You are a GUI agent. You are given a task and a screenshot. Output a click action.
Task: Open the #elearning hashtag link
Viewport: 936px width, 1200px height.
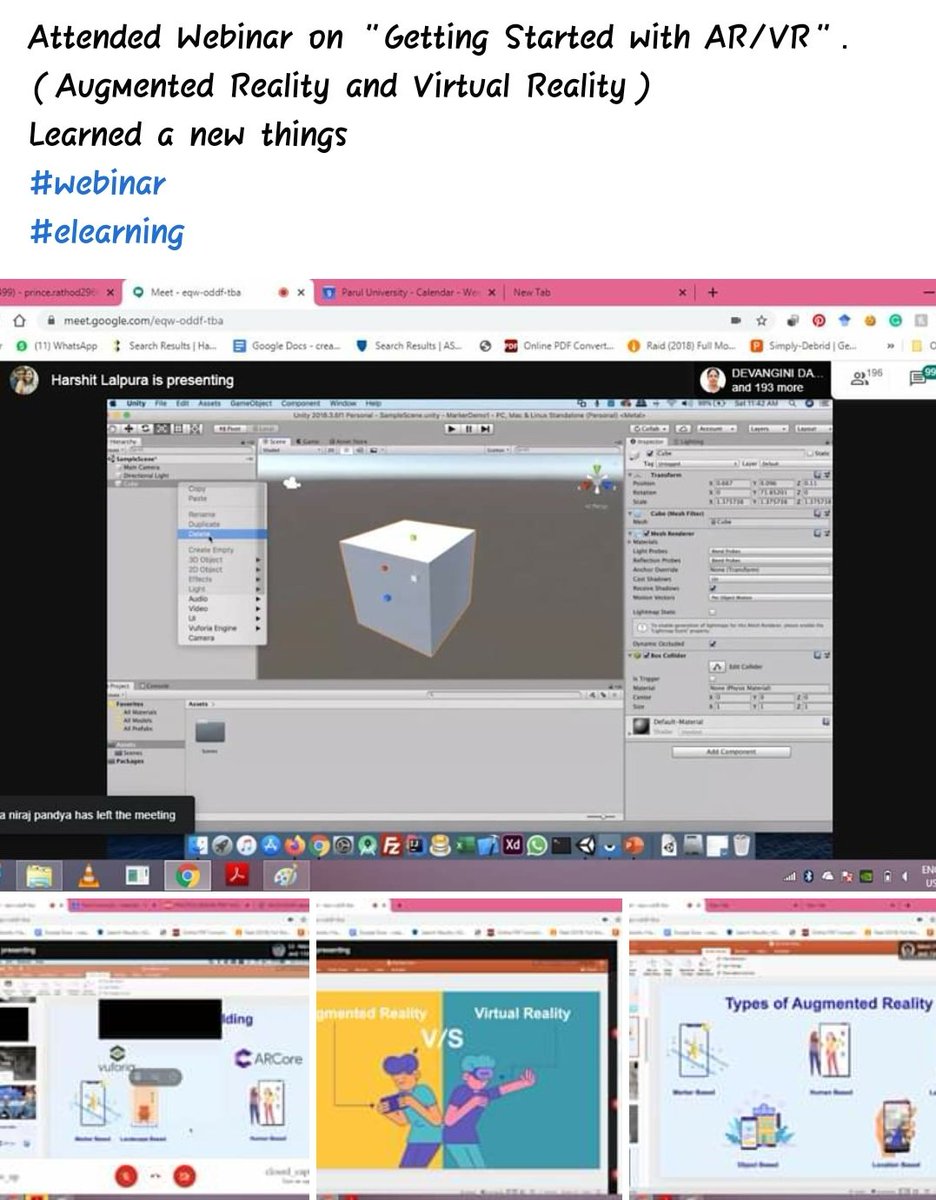107,232
